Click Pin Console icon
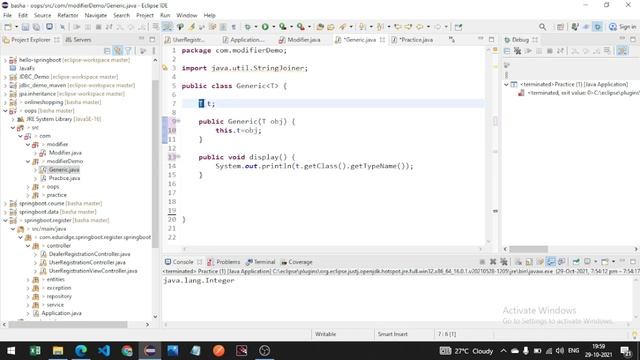The height and width of the screenshot is (360, 640). (576, 262)
